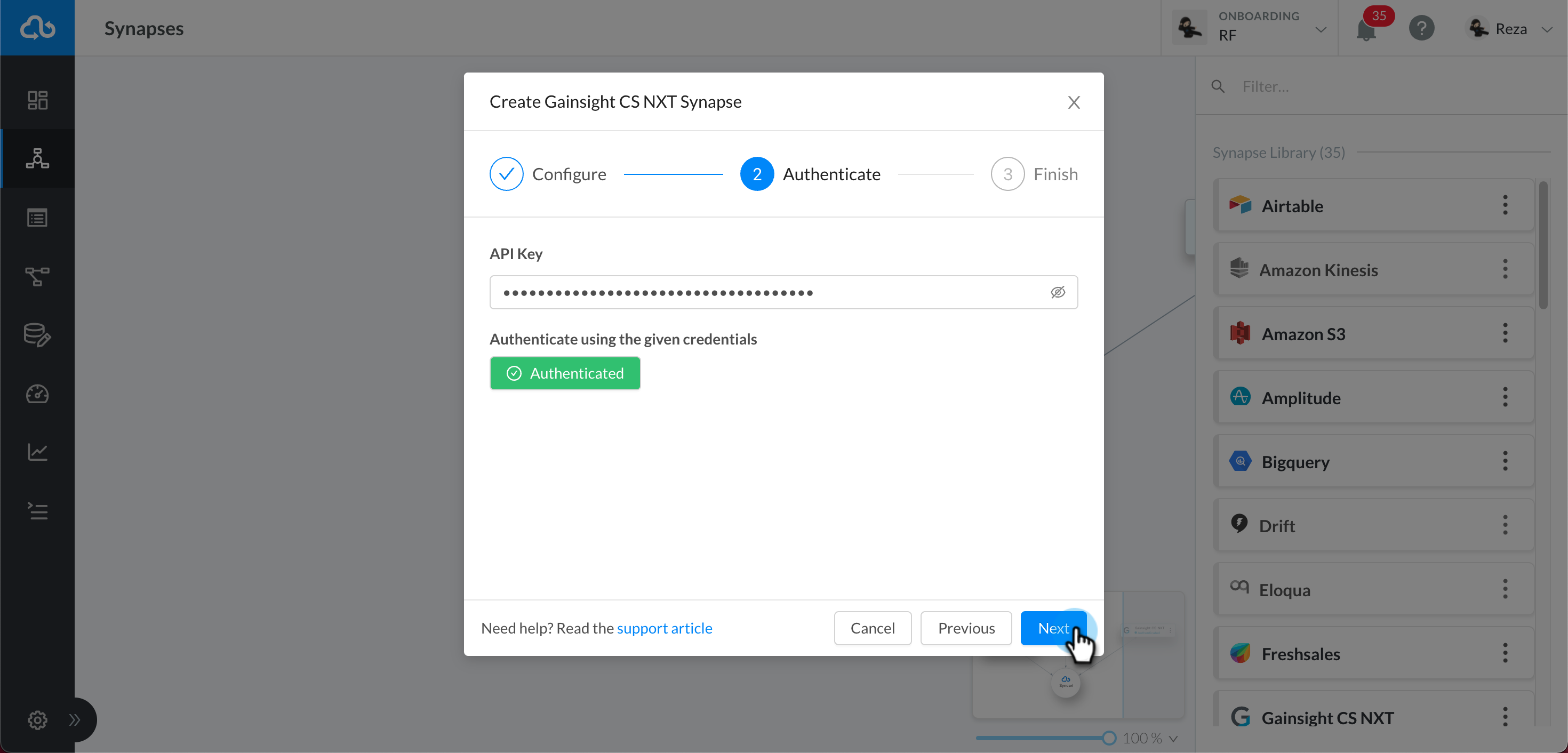The width and height of the screenshot is (1568, 753).
Task: Click the search magnifier icon
Action: (1218, 86)
